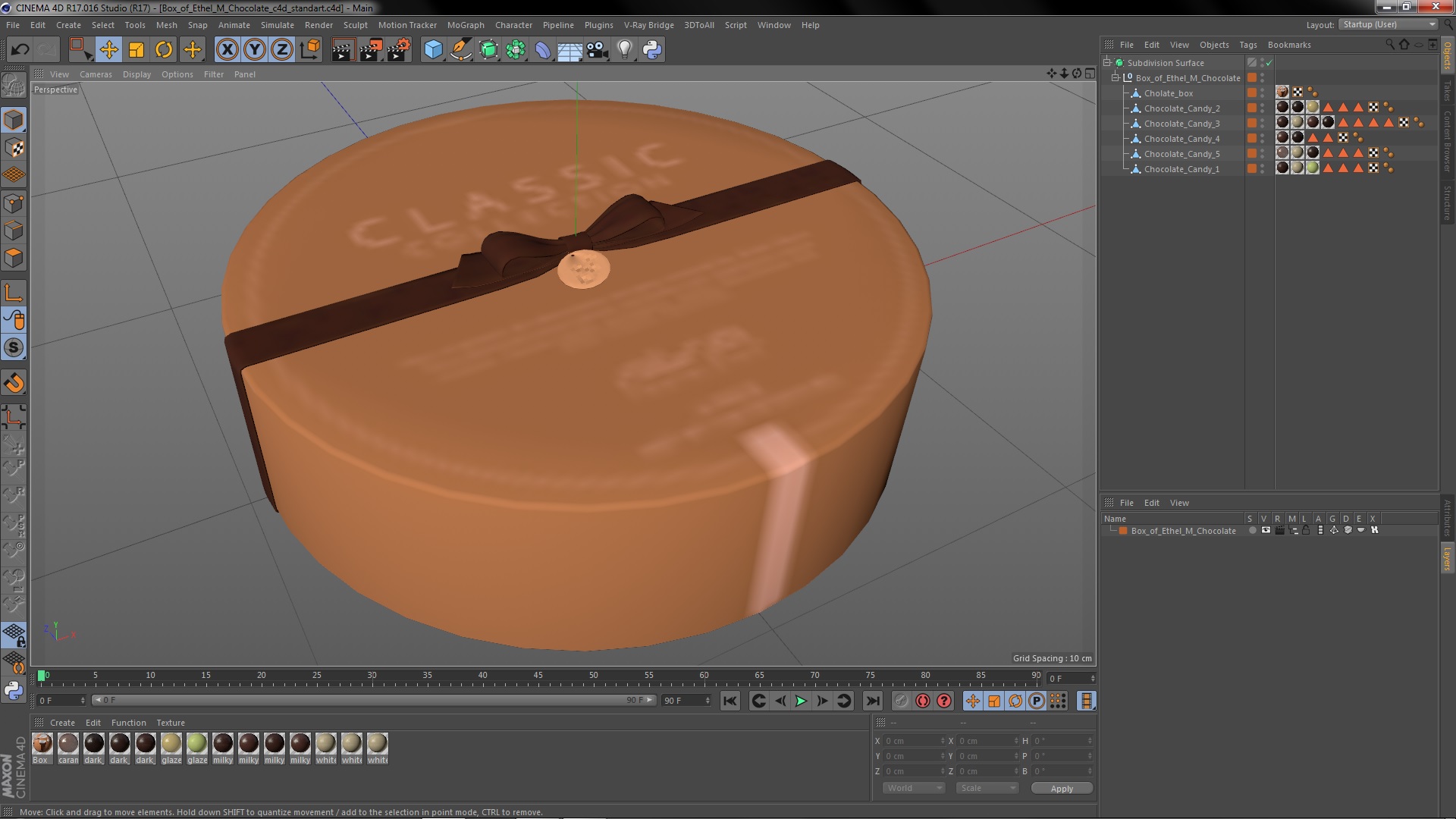Image resolution: width=1456 pixels, height=819 pixels.
Task: Select the caran material thumbnail
Action: [x=68, y=744]
